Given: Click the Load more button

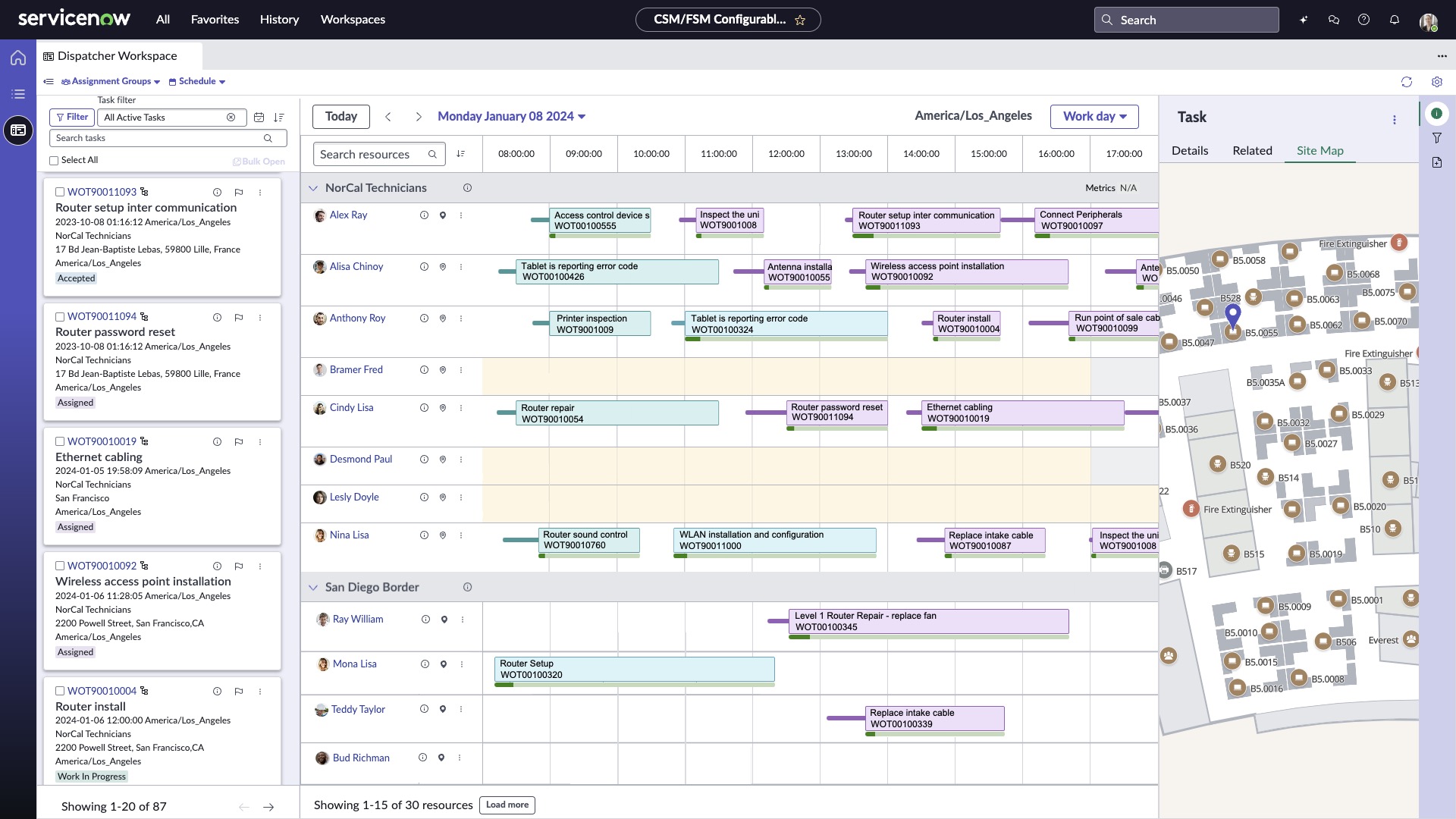Looking at the screenshot, I should pyautogui.click(x=507, y=805).
